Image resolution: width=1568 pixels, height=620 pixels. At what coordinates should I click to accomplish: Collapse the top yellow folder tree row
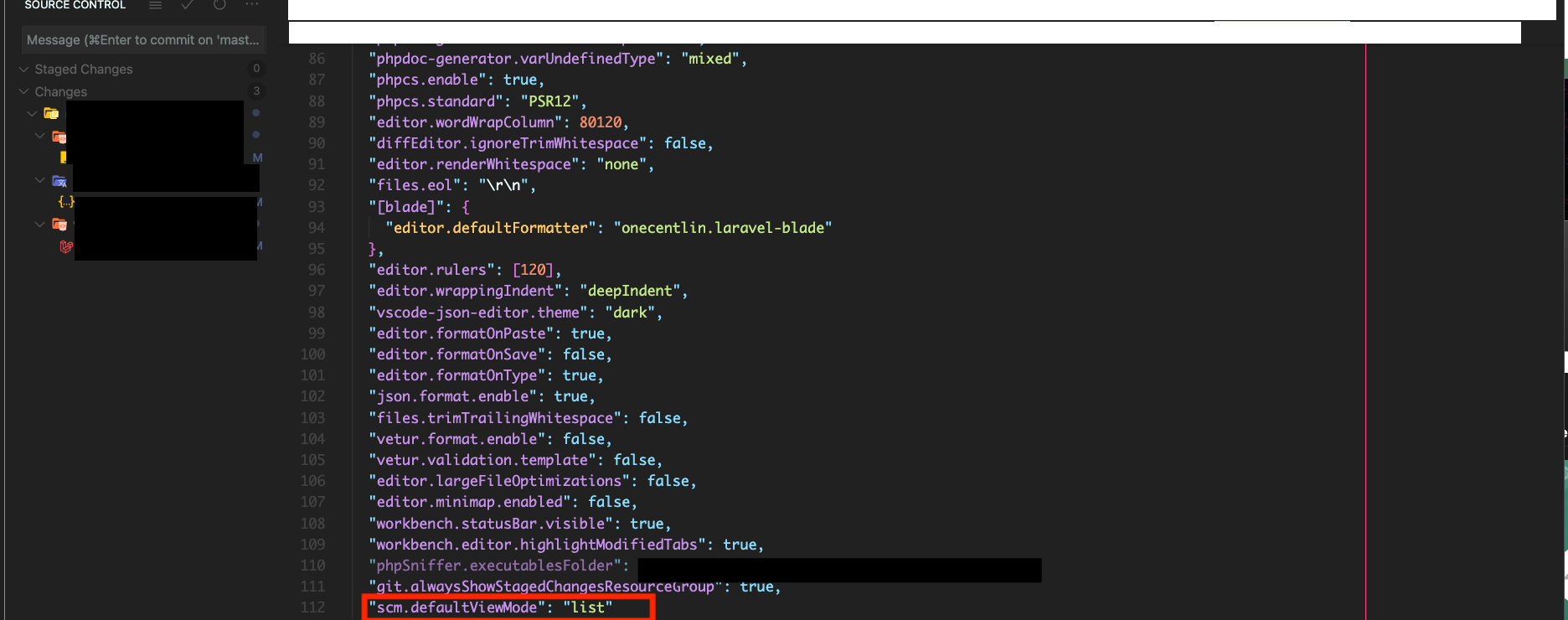pyautogui.click(x=32, y=113)
